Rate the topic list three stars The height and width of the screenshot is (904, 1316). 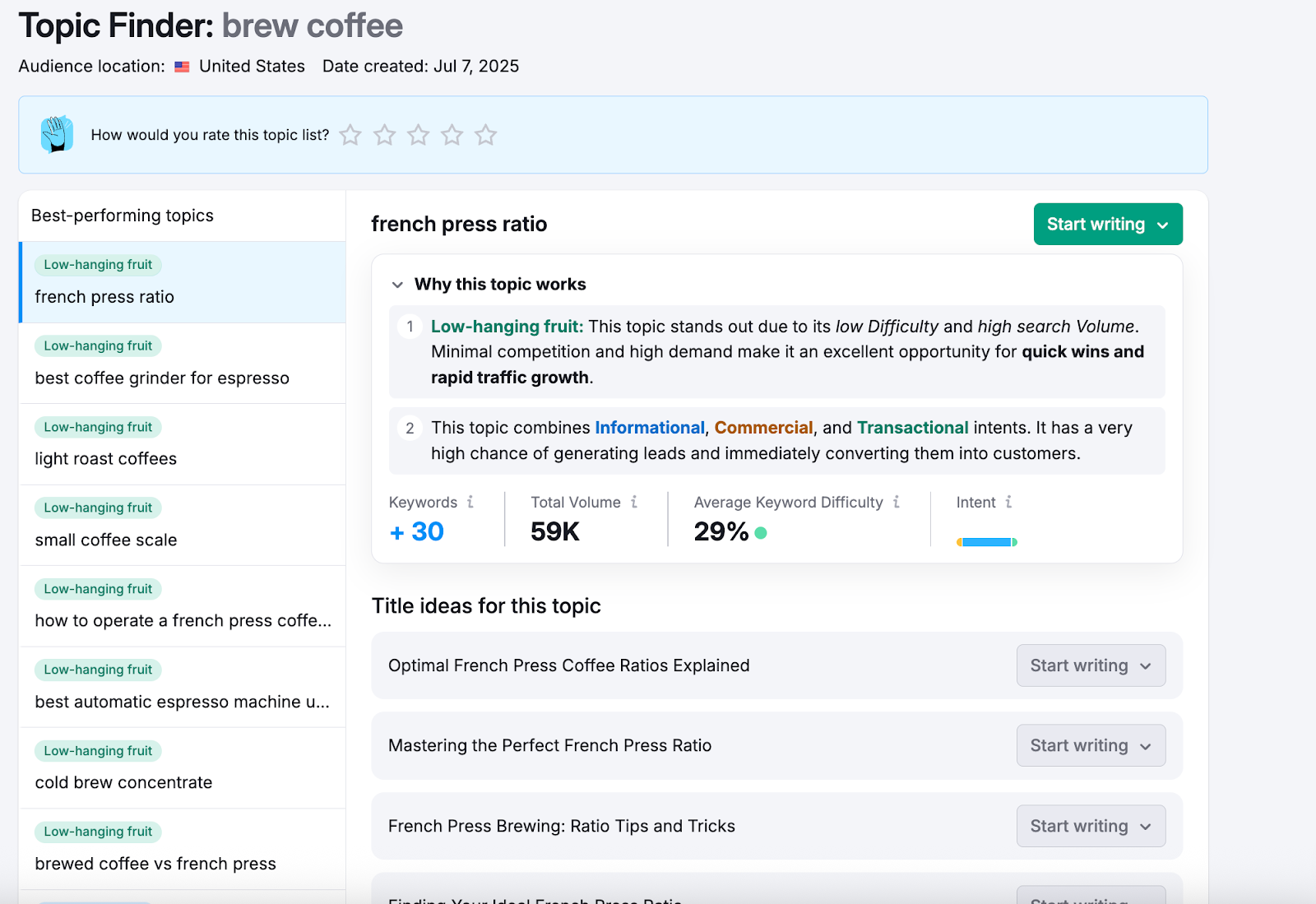419,135
